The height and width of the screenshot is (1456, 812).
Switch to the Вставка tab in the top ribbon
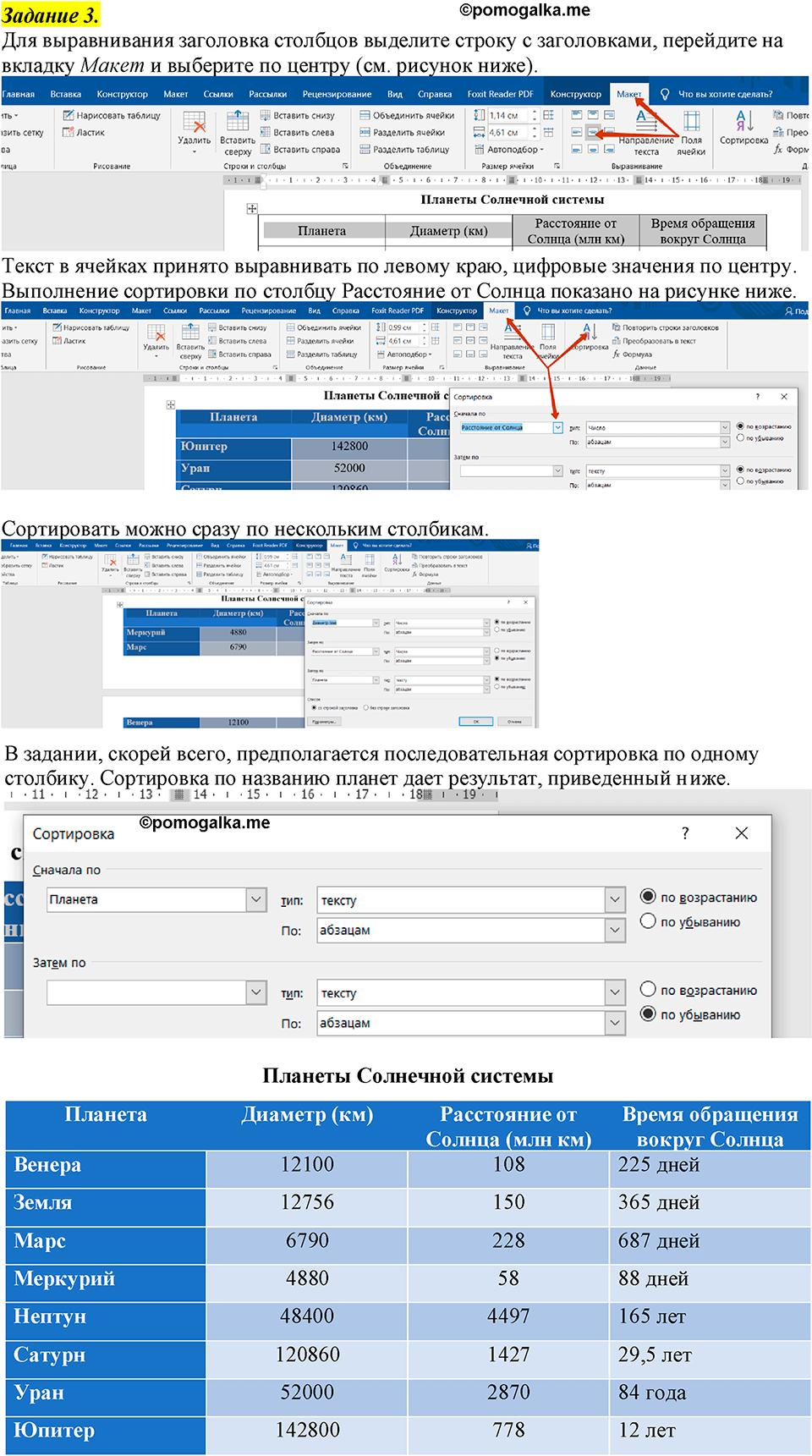[x=65, y=94]
